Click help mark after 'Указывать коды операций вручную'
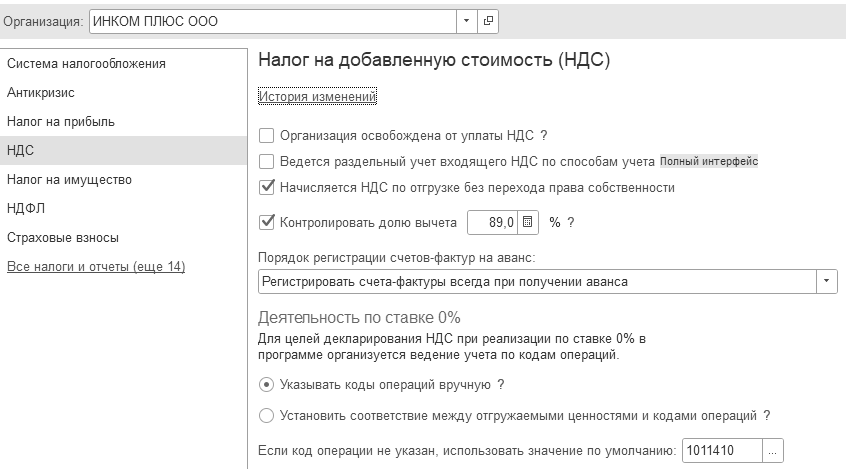 coord(501,385)
